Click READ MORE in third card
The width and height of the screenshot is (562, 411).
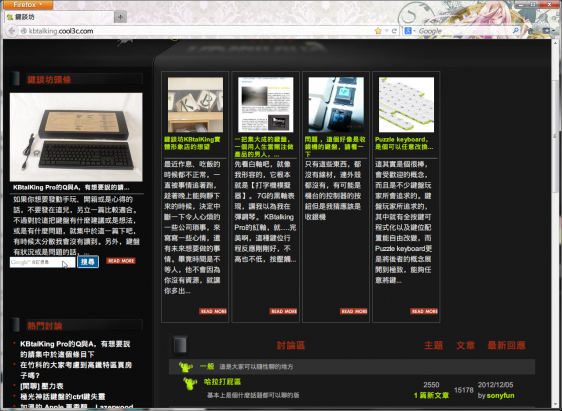[354, 311]
